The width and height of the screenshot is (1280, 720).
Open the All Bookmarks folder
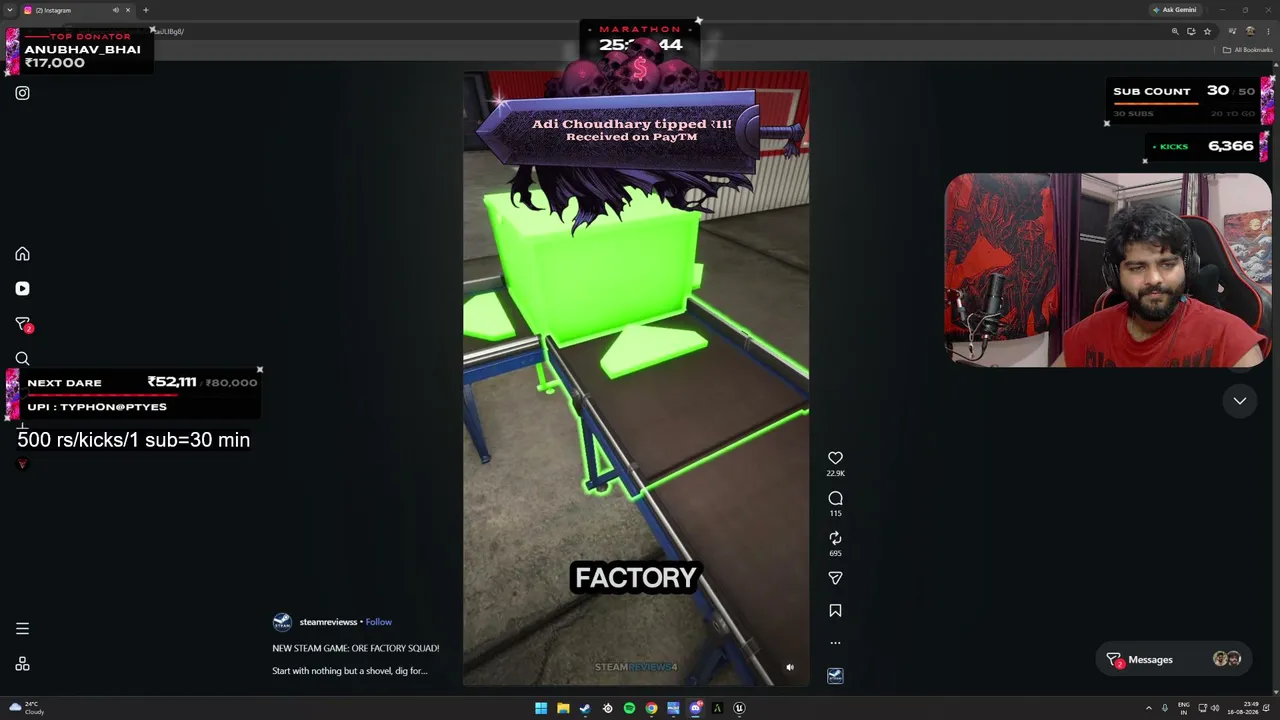(1247, 50)
